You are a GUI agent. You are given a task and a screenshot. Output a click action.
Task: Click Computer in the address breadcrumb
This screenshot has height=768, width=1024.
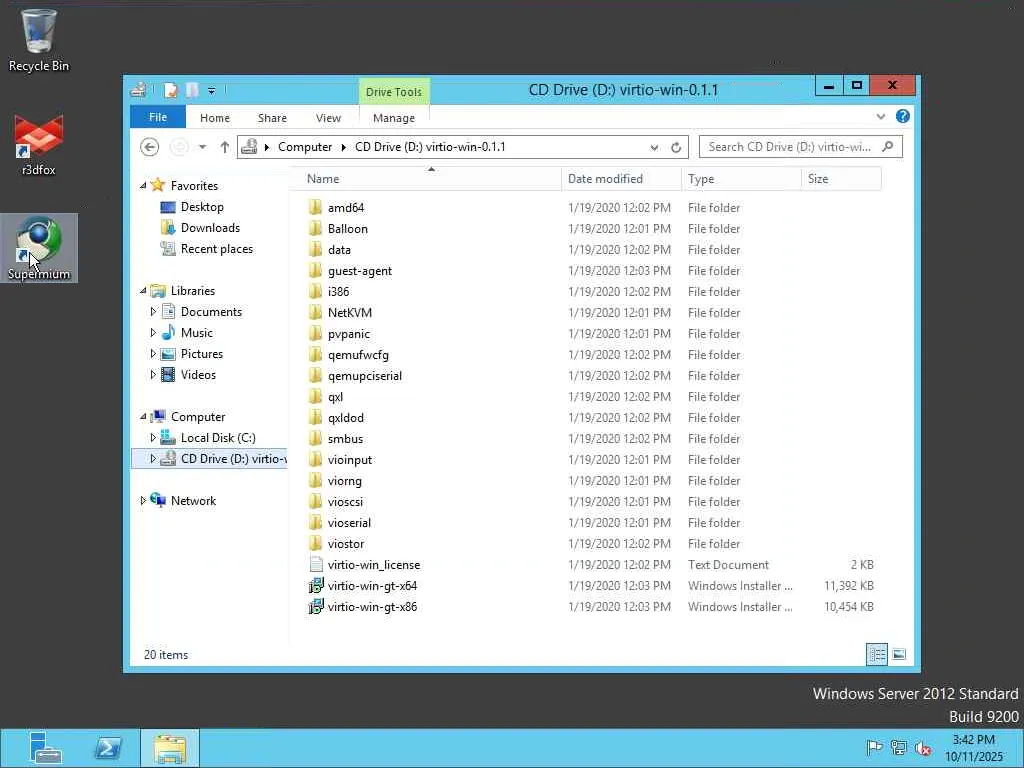point(305,147)
